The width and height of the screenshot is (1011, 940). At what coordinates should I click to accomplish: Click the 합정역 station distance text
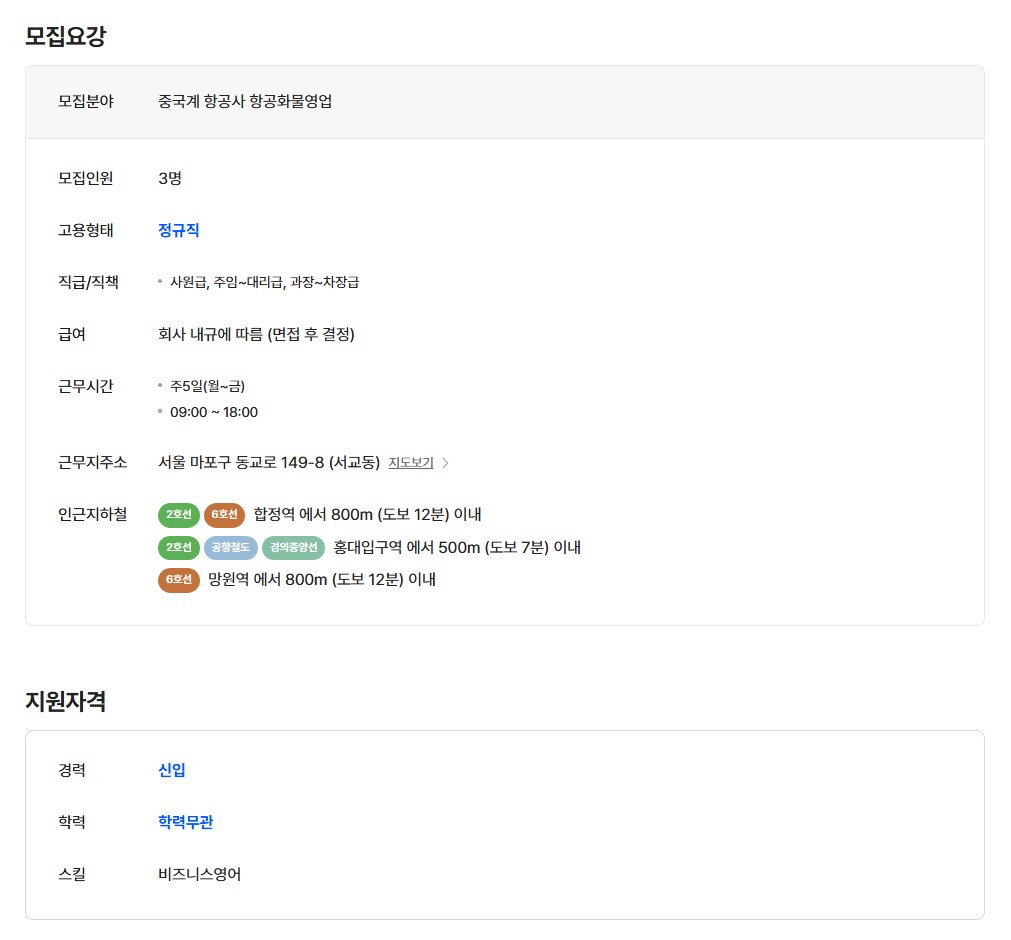(x=367, y=515)
